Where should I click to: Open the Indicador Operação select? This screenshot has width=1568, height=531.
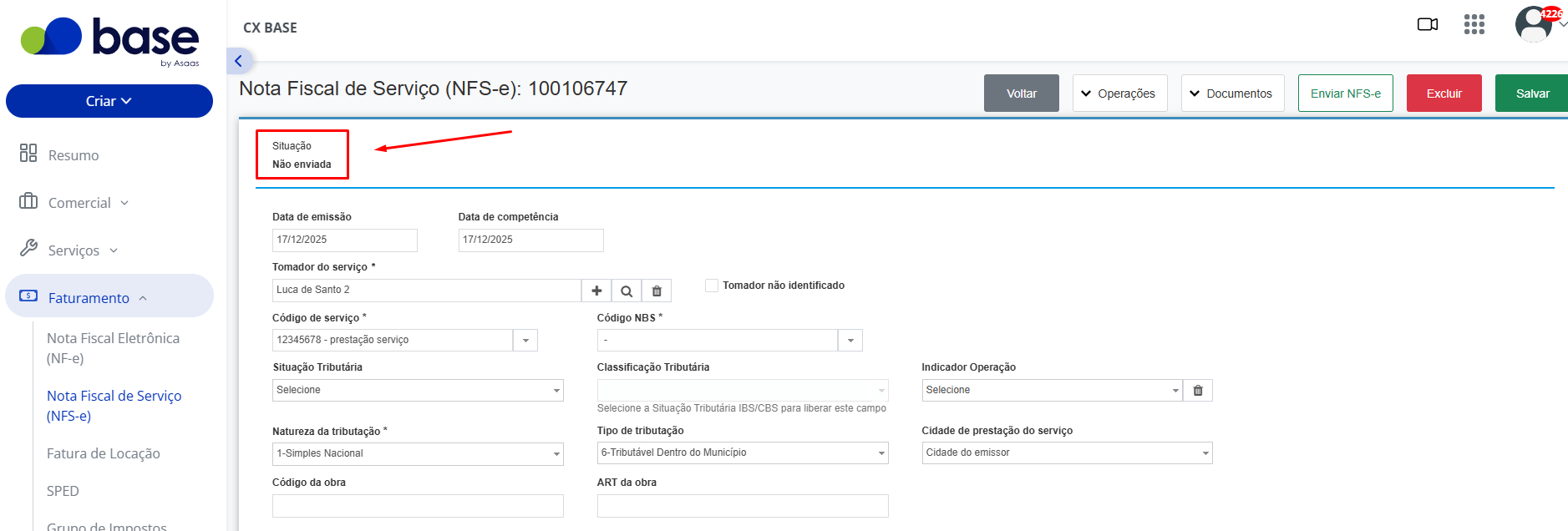1052,391
